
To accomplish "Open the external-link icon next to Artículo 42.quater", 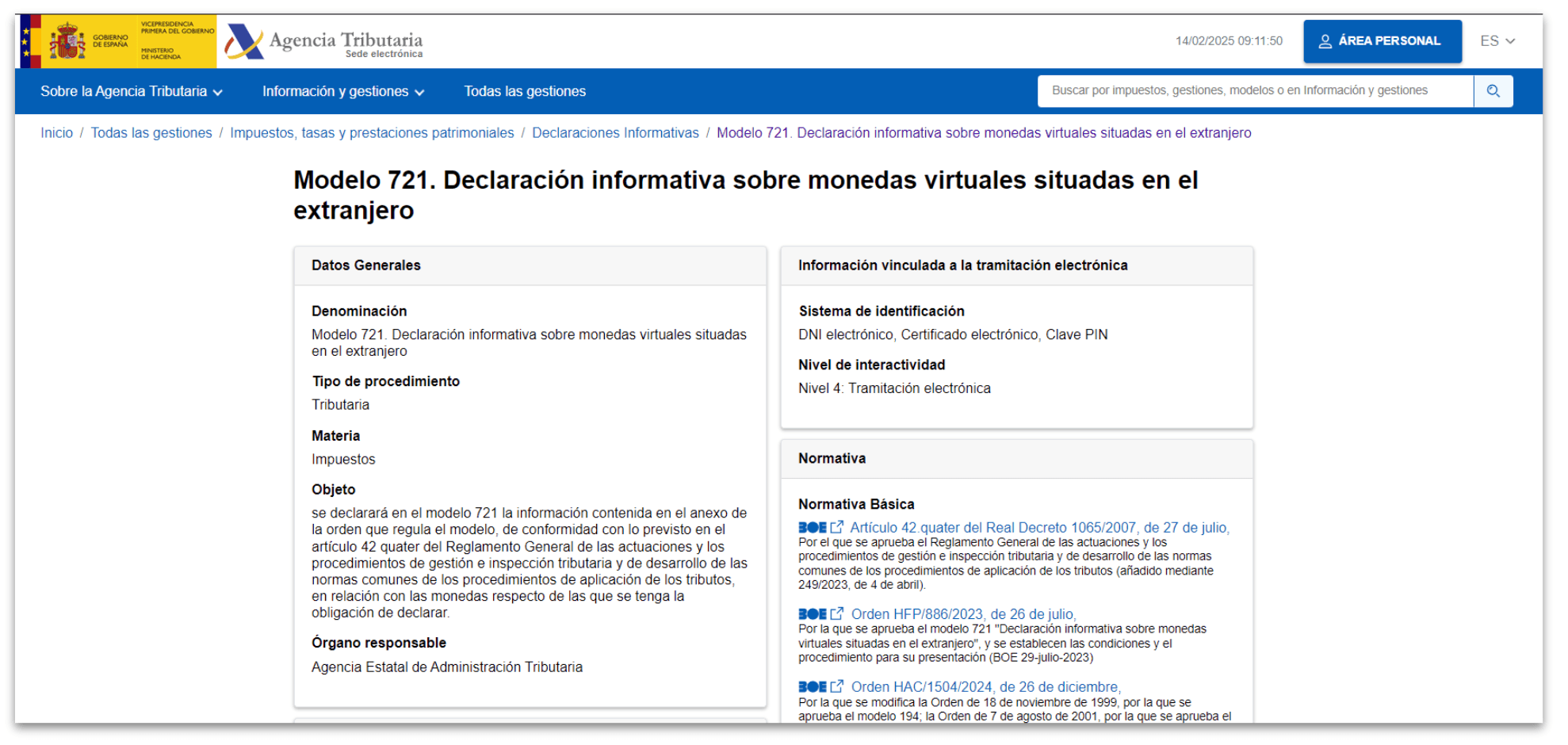I will click(x=837, y=525).
